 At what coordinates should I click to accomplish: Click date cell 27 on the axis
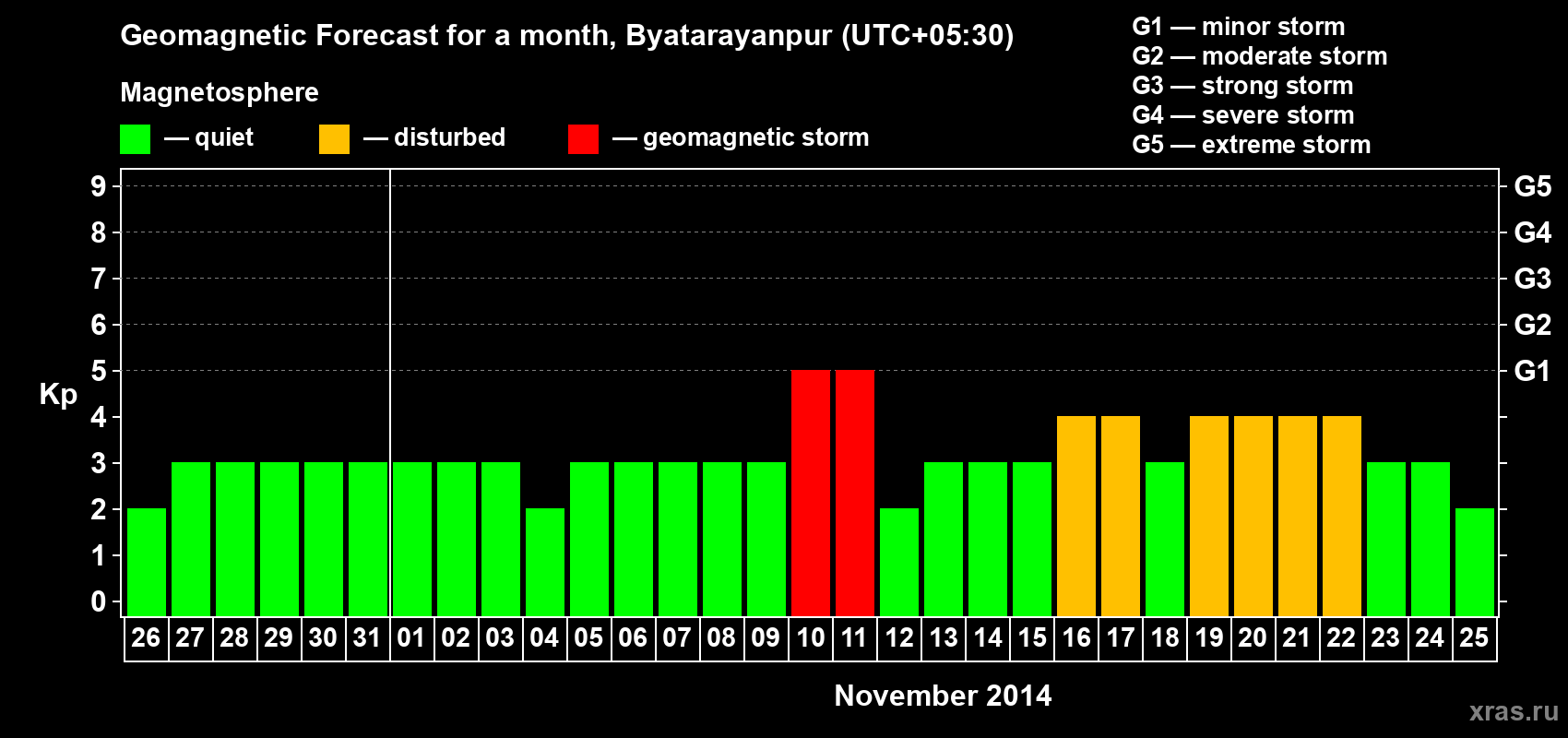[x=190, y=638]
